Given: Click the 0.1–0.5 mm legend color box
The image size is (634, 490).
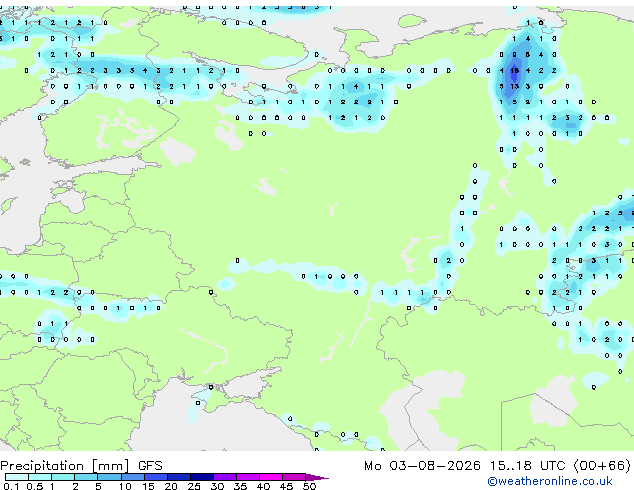Looking at the screenshot, I should (17, 477).
